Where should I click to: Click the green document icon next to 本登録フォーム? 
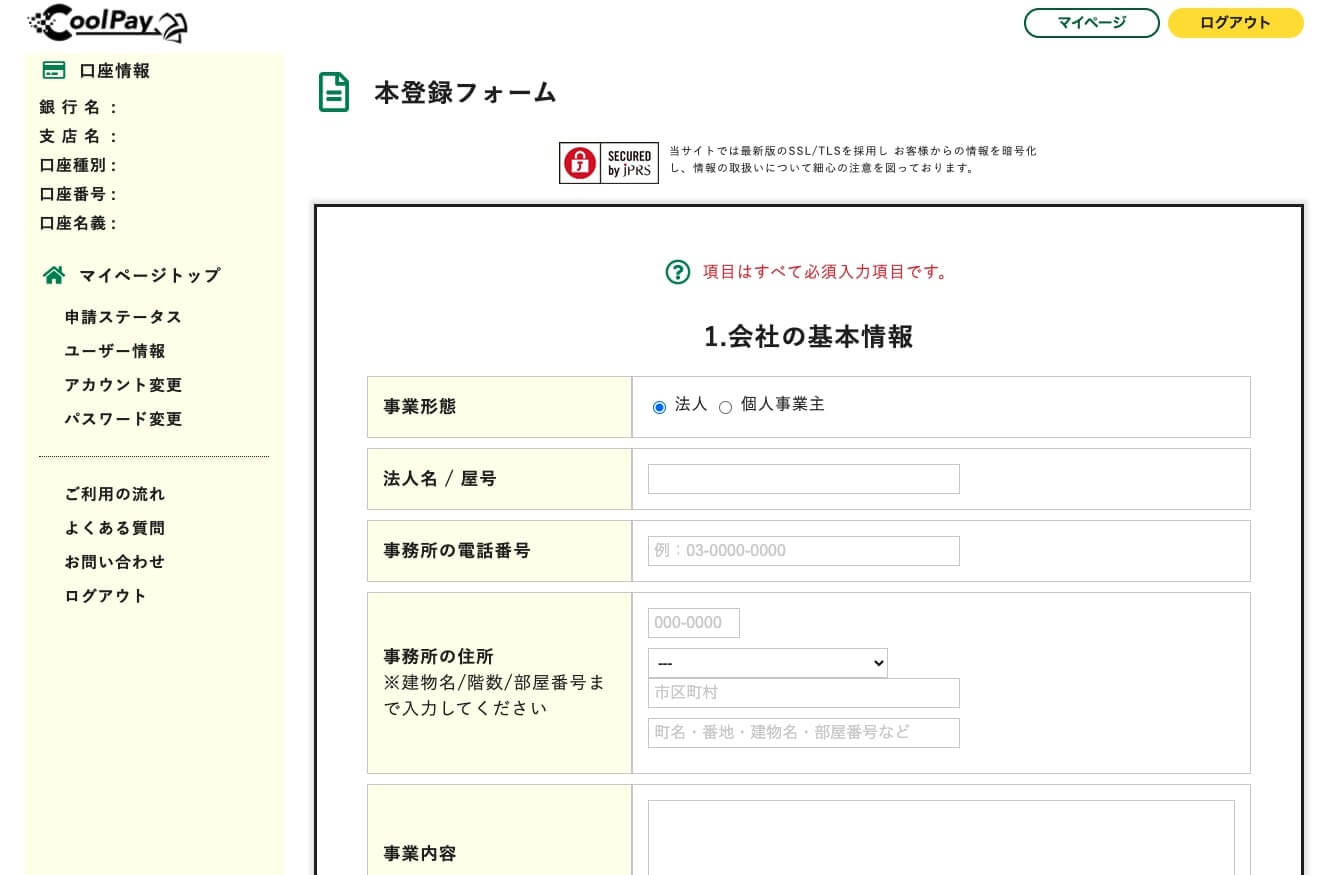pos(333,91)
